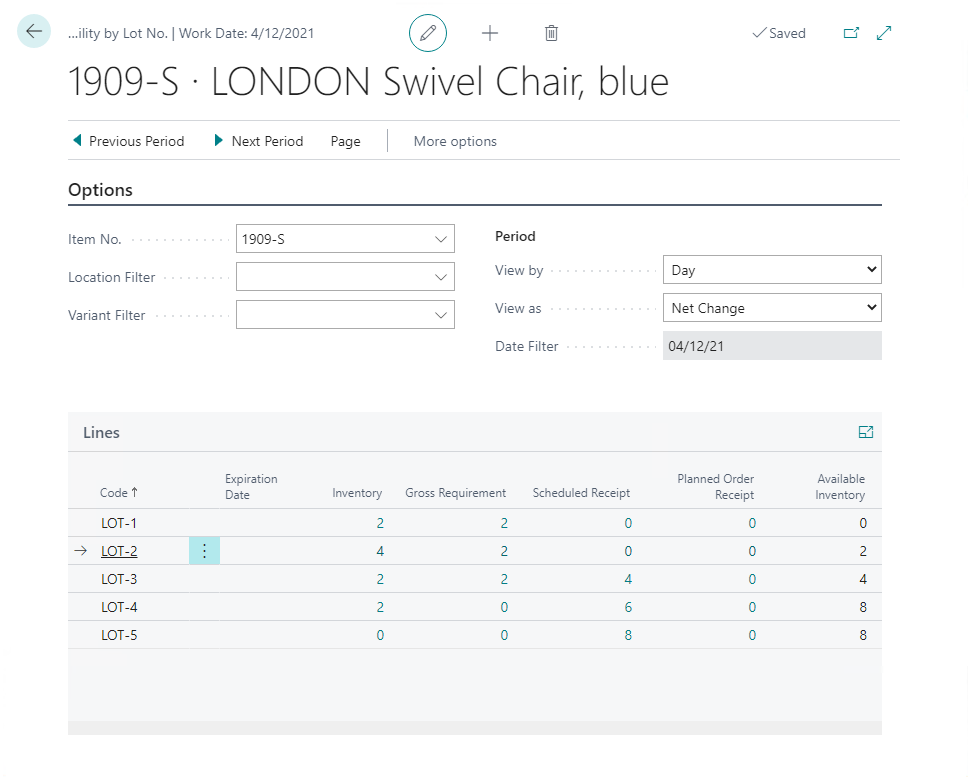This screenshot has height=777, width=968.
Task: Click LOT-5 Inventory value 0
Action: [380, 635]
